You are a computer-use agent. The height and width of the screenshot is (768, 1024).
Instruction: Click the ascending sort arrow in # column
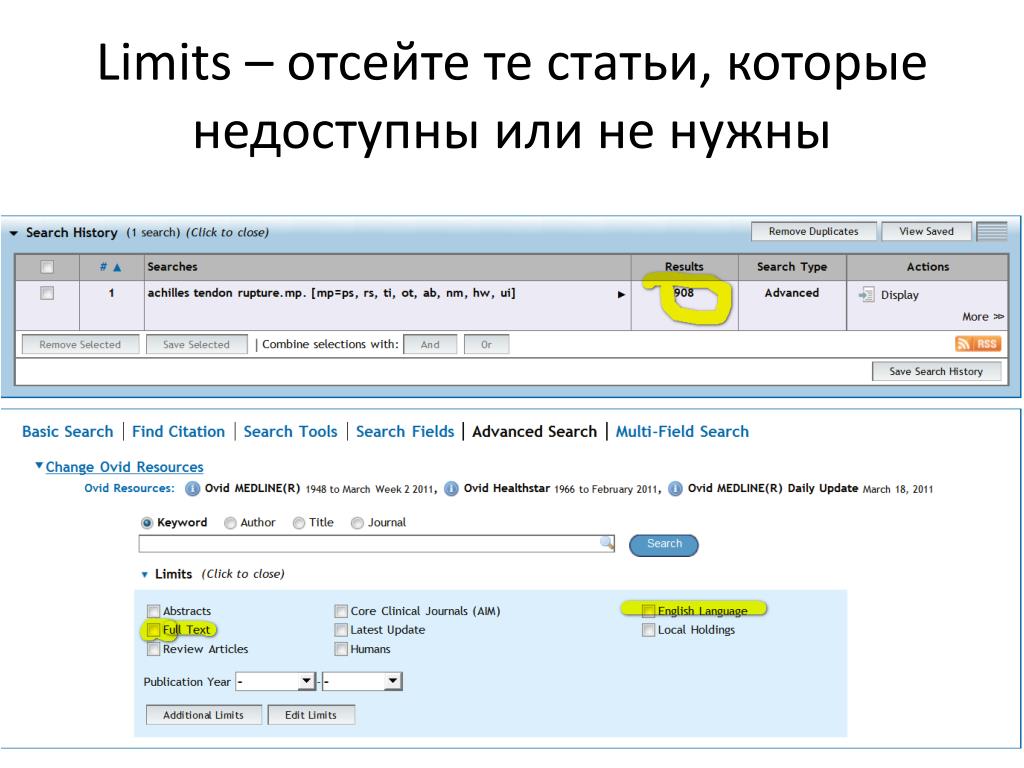(117, 267)
